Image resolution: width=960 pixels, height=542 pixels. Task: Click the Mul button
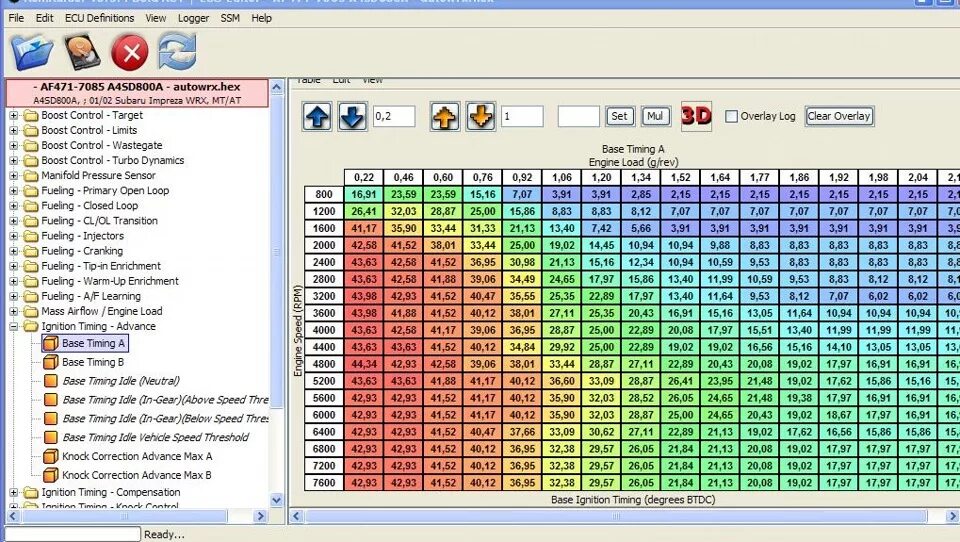(x=655, y=116)
